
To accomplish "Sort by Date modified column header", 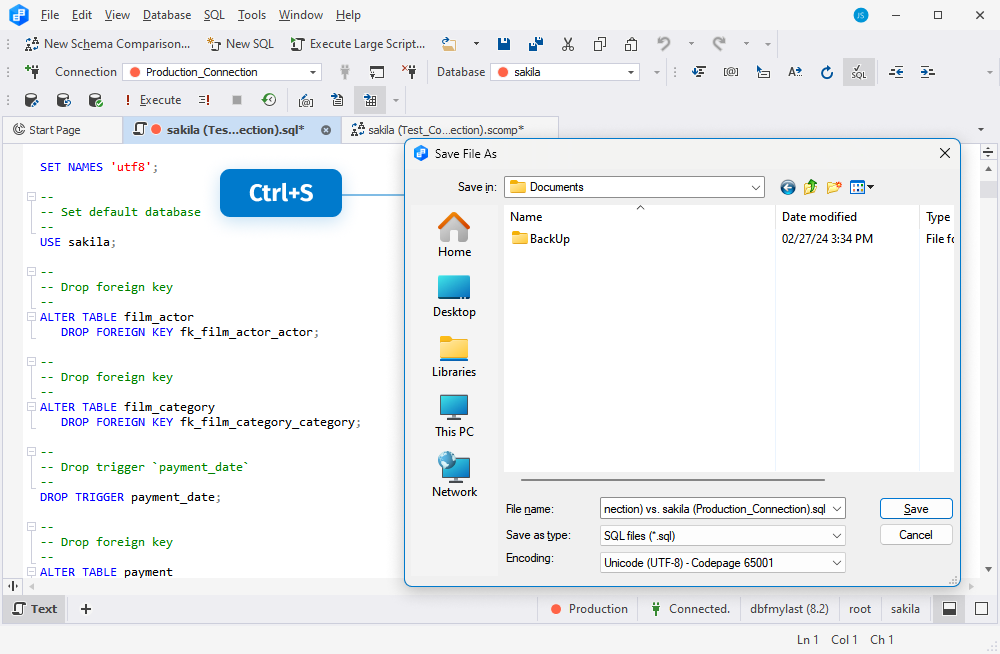I will pos(847,217).
